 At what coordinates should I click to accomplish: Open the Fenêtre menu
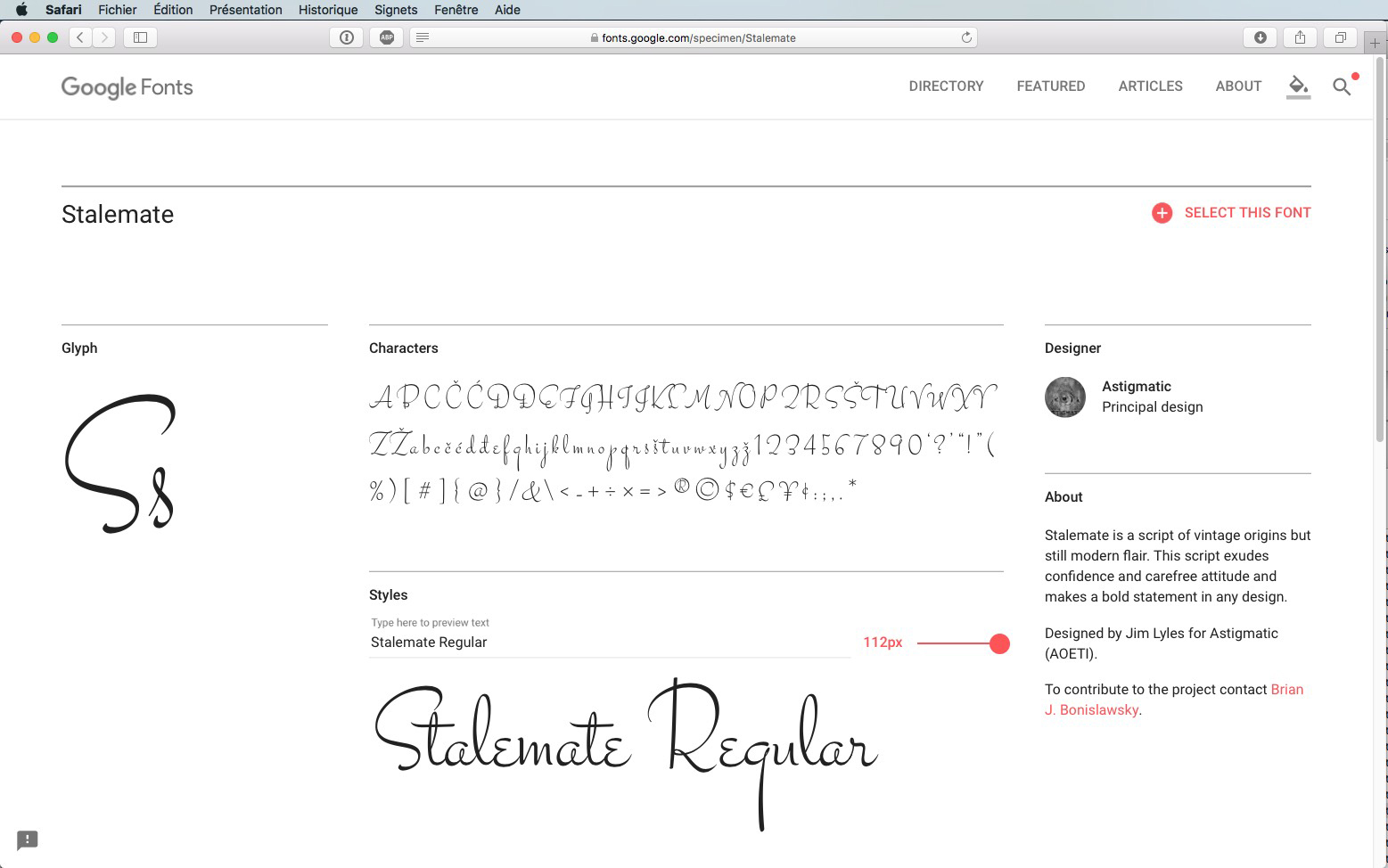pyautogui.click(x=456, y=10)
